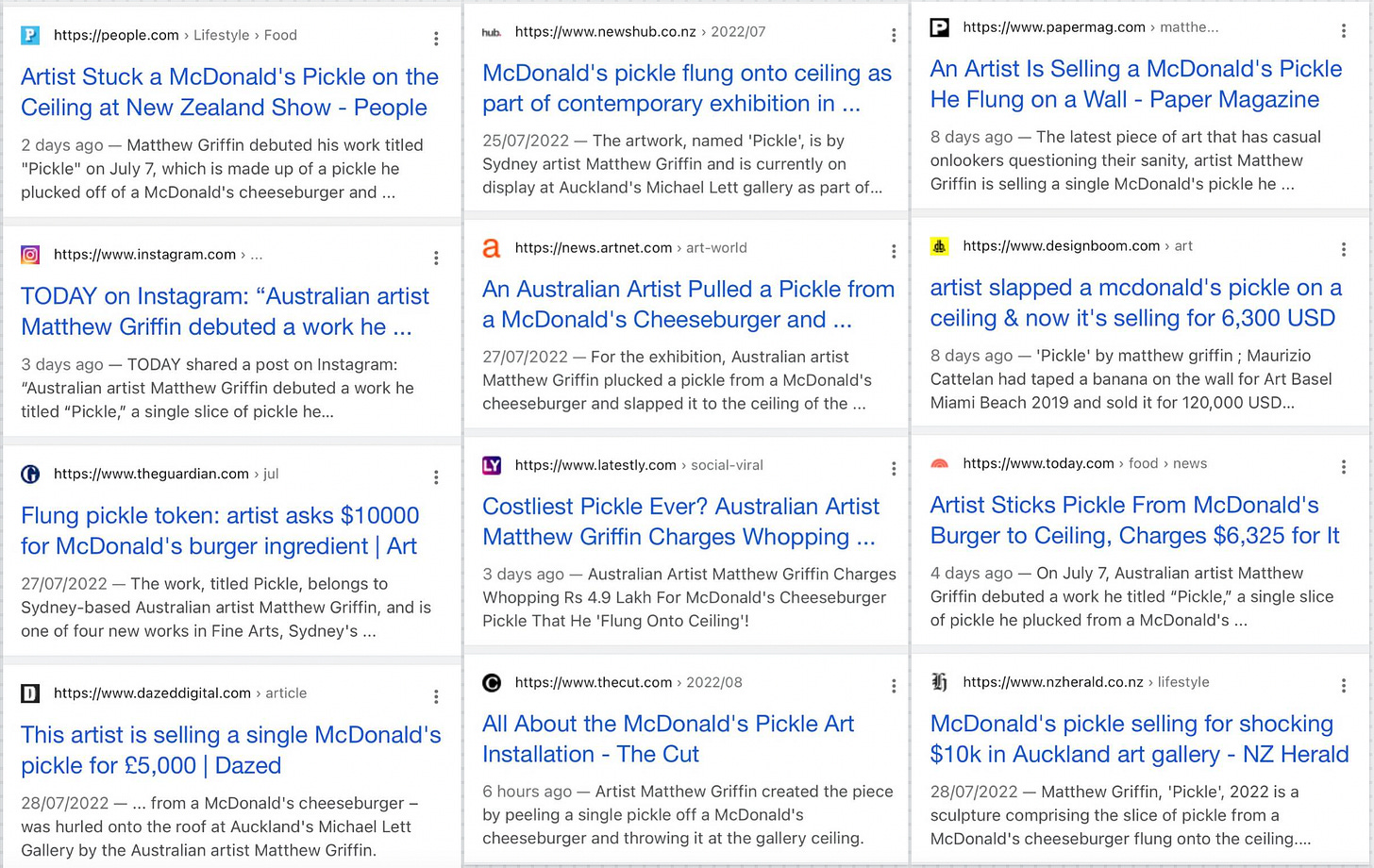Click the Instagram favicon

30,255
